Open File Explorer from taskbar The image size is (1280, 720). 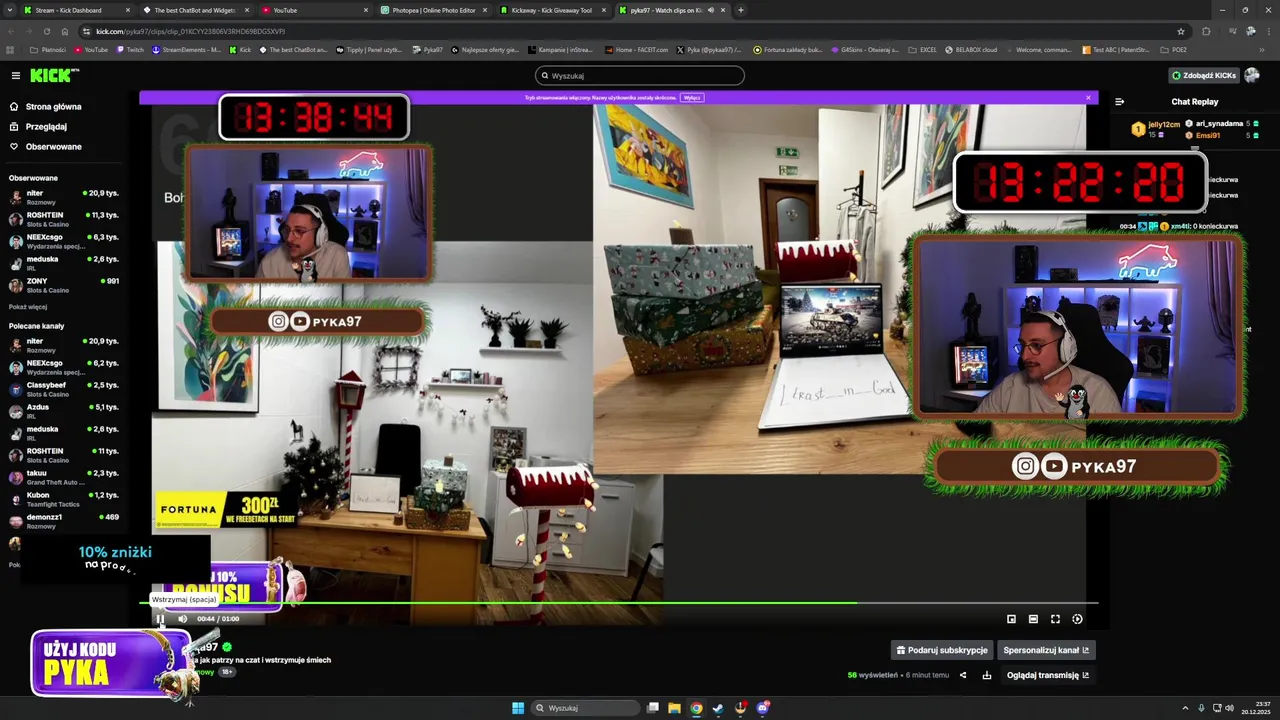click(x=674, y=708)
